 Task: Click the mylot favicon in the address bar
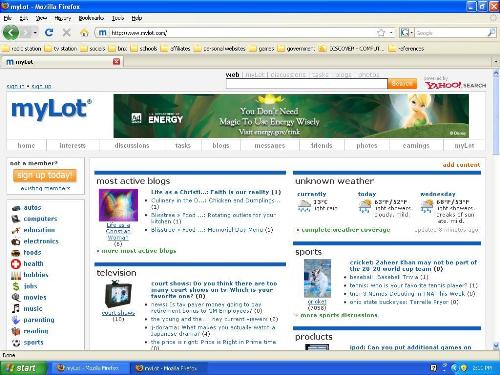103,32
